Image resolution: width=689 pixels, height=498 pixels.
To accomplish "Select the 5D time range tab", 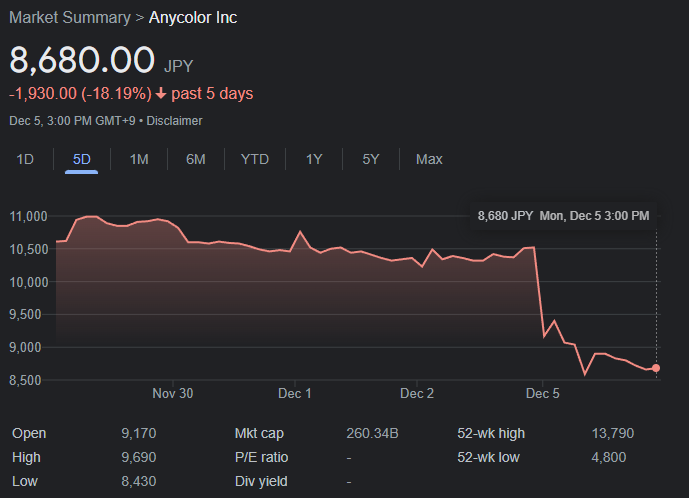I will tap(82, 159).
